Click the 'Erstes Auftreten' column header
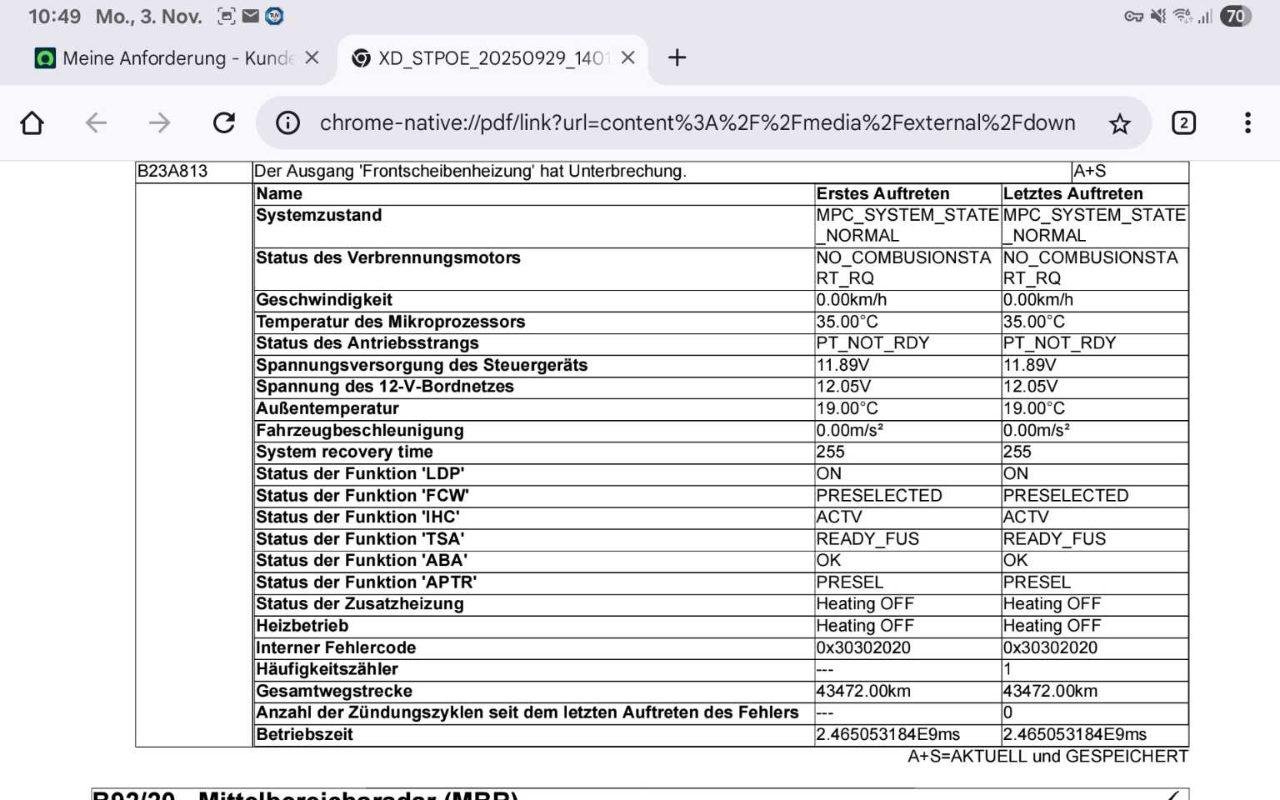This screenshot has width=1280, height=800. pyautogui.click(x=883, y=193)
